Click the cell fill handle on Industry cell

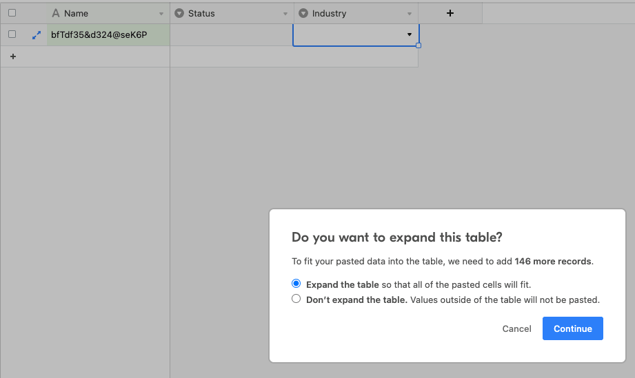coord(418,45)
